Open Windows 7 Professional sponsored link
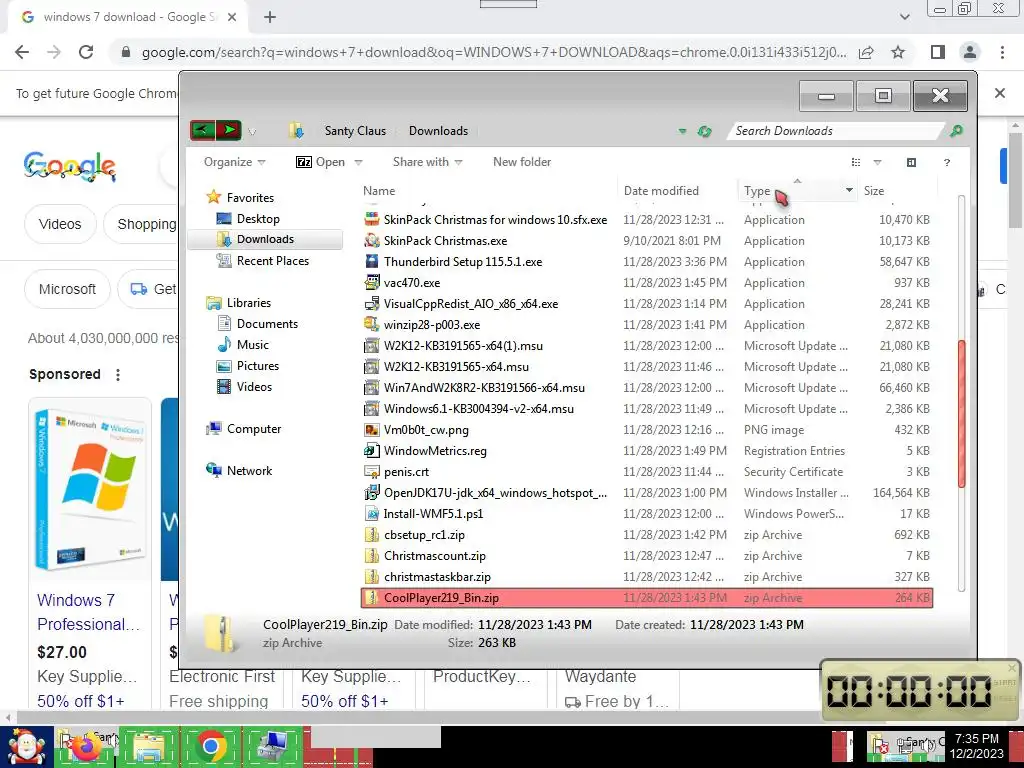 (x=88, y=612)
